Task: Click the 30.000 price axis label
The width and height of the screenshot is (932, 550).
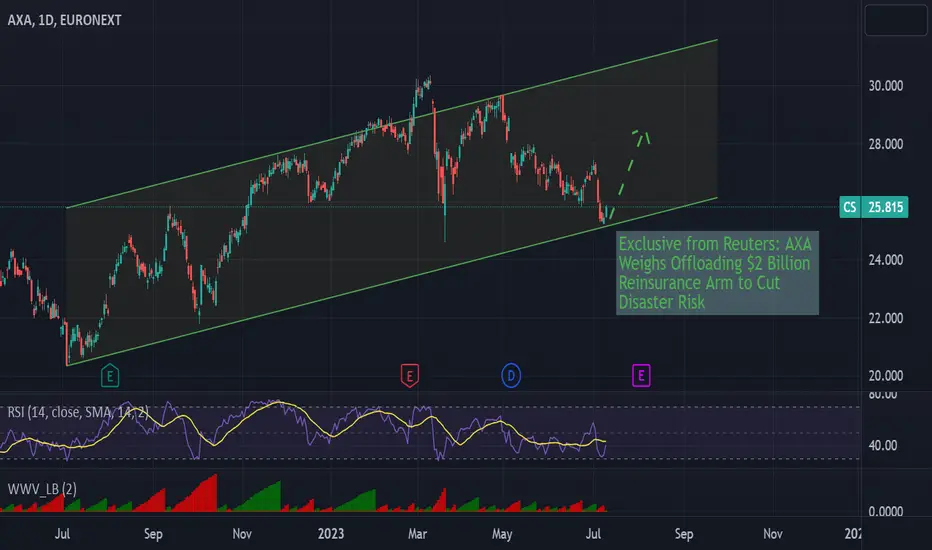Action: coord(886,86)
